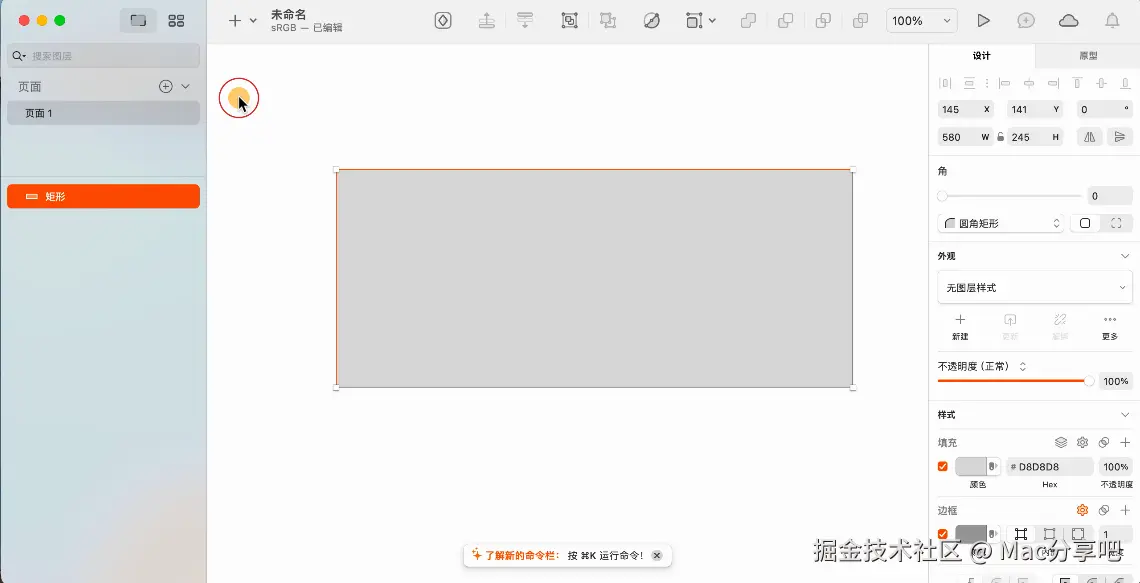1140x583 pixels.
Task: Open the 无图层样式 dropdown
Action: (1035, 288)
